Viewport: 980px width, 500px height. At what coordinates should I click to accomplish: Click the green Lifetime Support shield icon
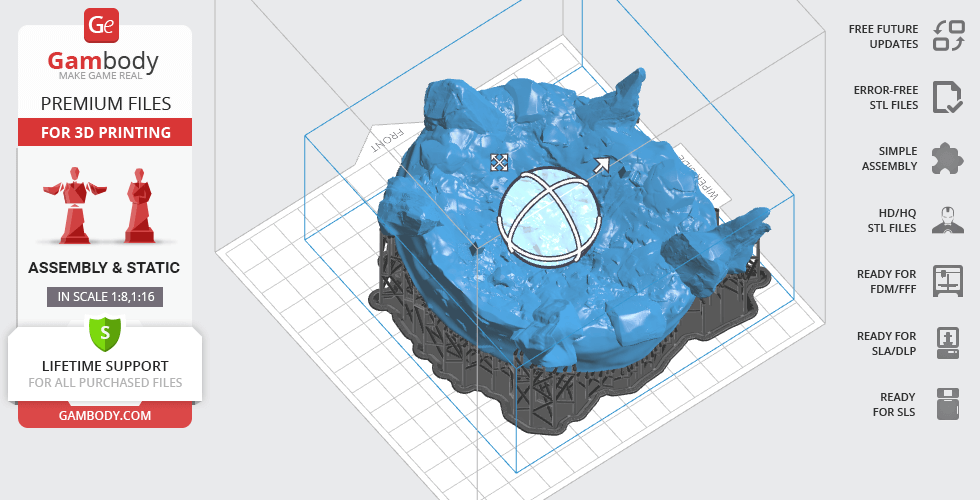point(105,333)
